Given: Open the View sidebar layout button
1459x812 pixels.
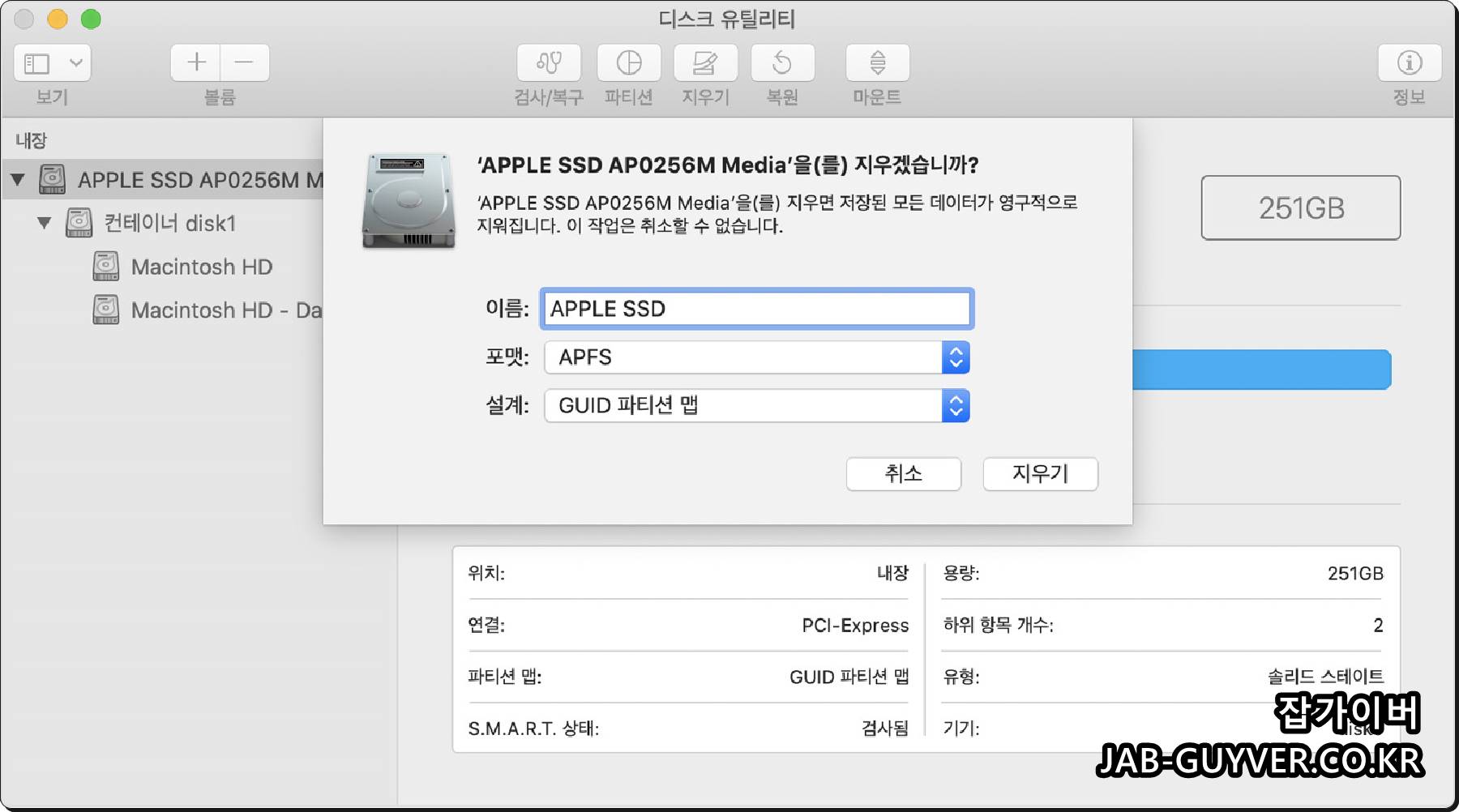Looking at the screenshot, I should tap(37, 62).
